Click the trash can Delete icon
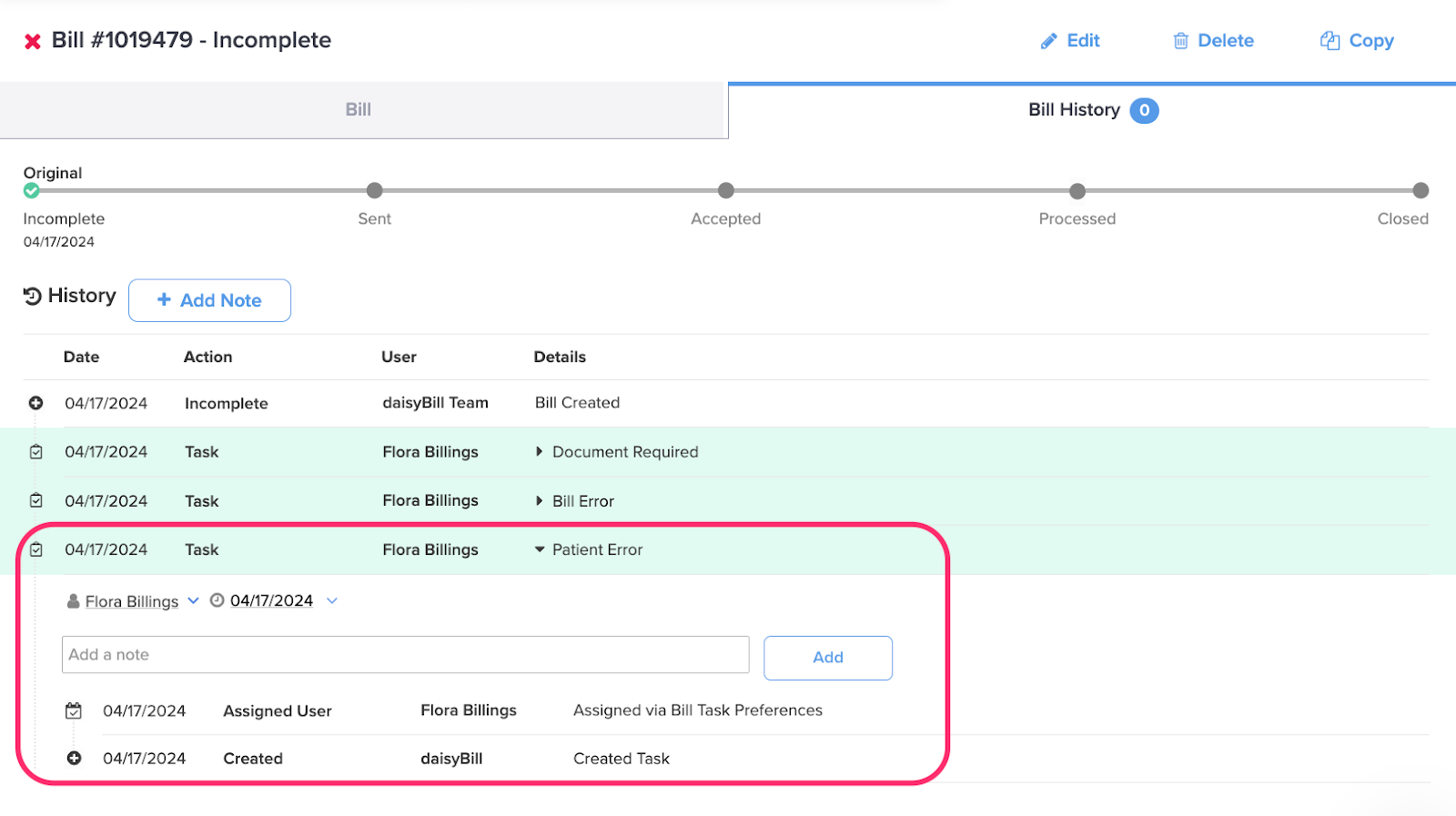Screen dimensions: 1456x816 click(1180, 41)
